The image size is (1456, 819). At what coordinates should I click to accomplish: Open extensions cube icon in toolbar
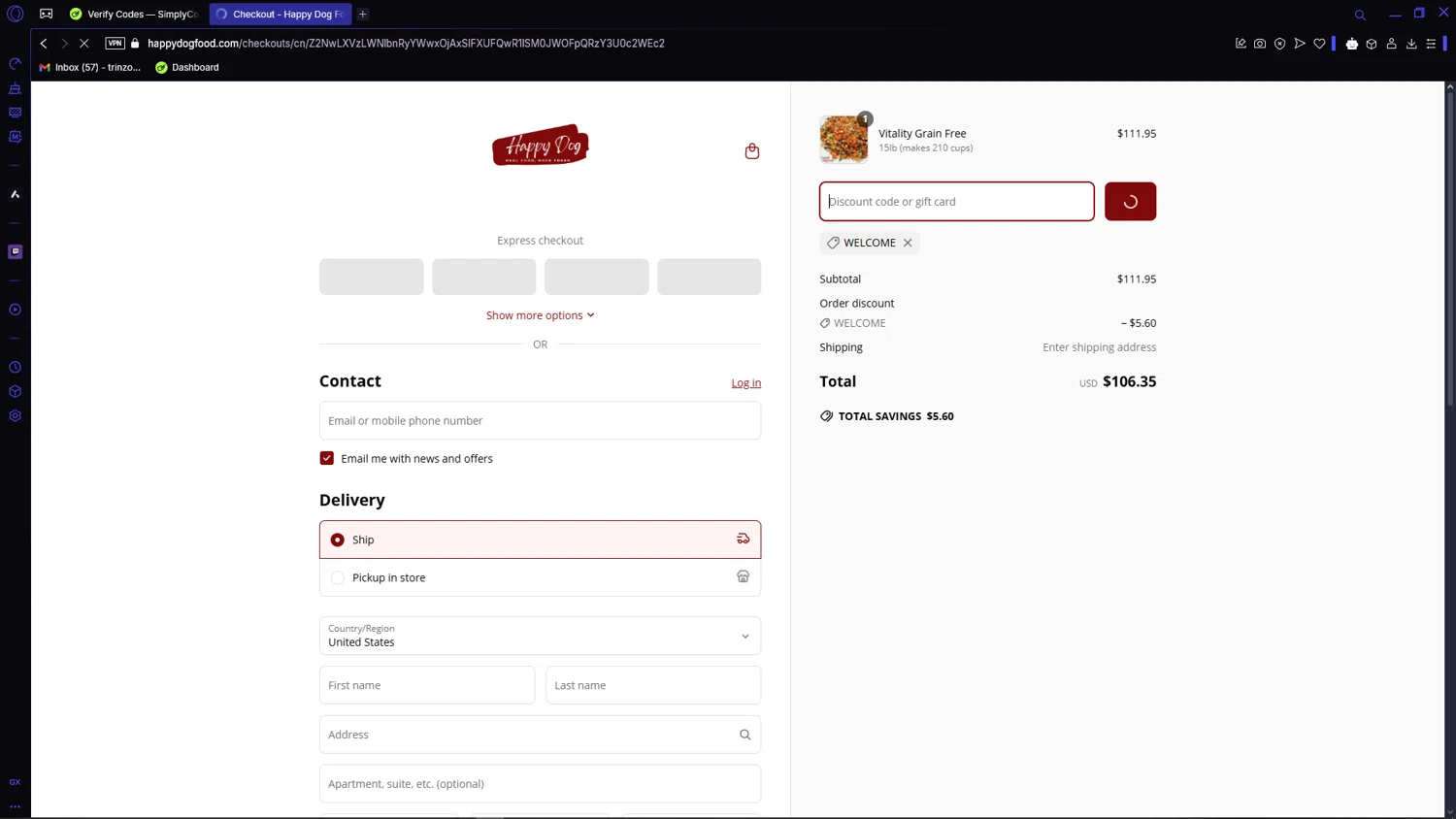(1372, 44)
